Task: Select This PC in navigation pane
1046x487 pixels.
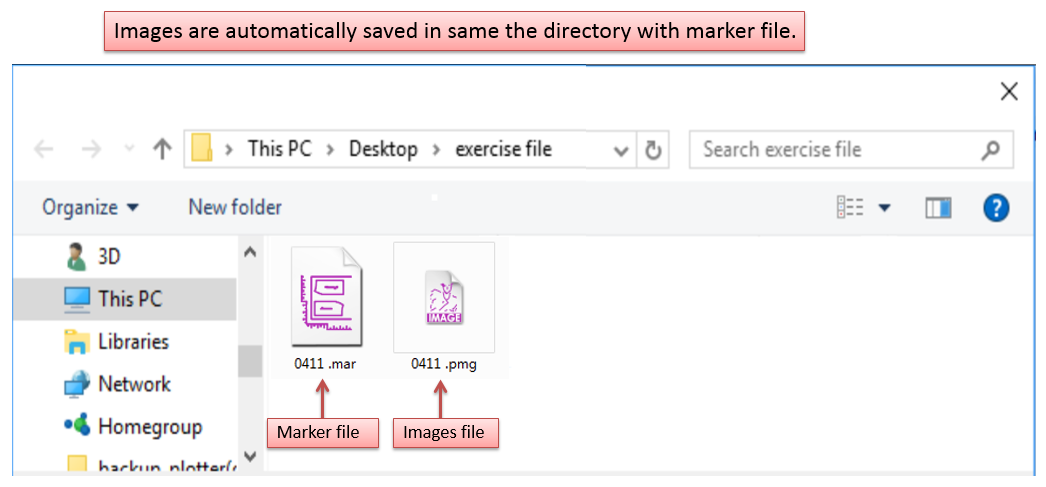Action: (129, 299)
